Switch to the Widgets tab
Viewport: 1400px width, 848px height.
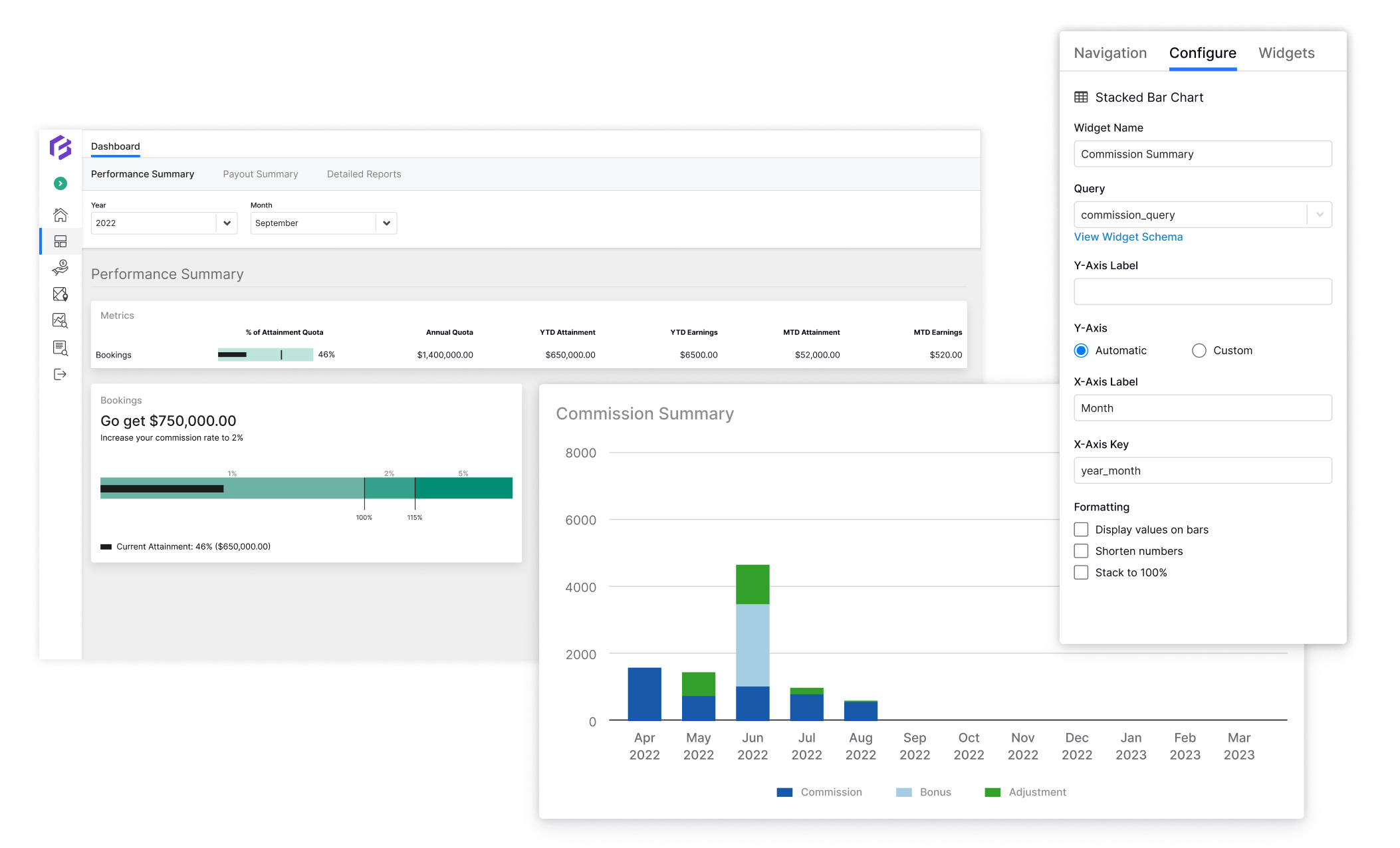[x=1286, y=53]
